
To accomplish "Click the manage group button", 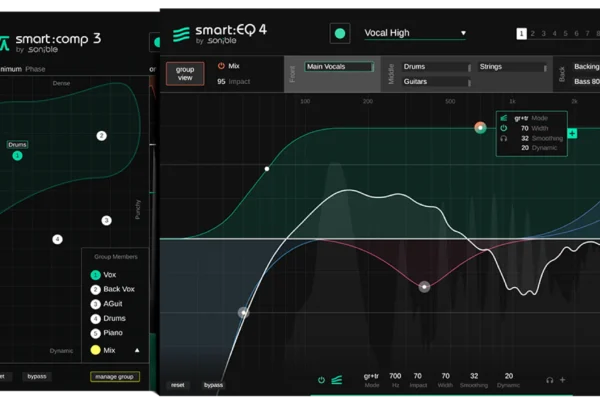I will pos(115,377).
